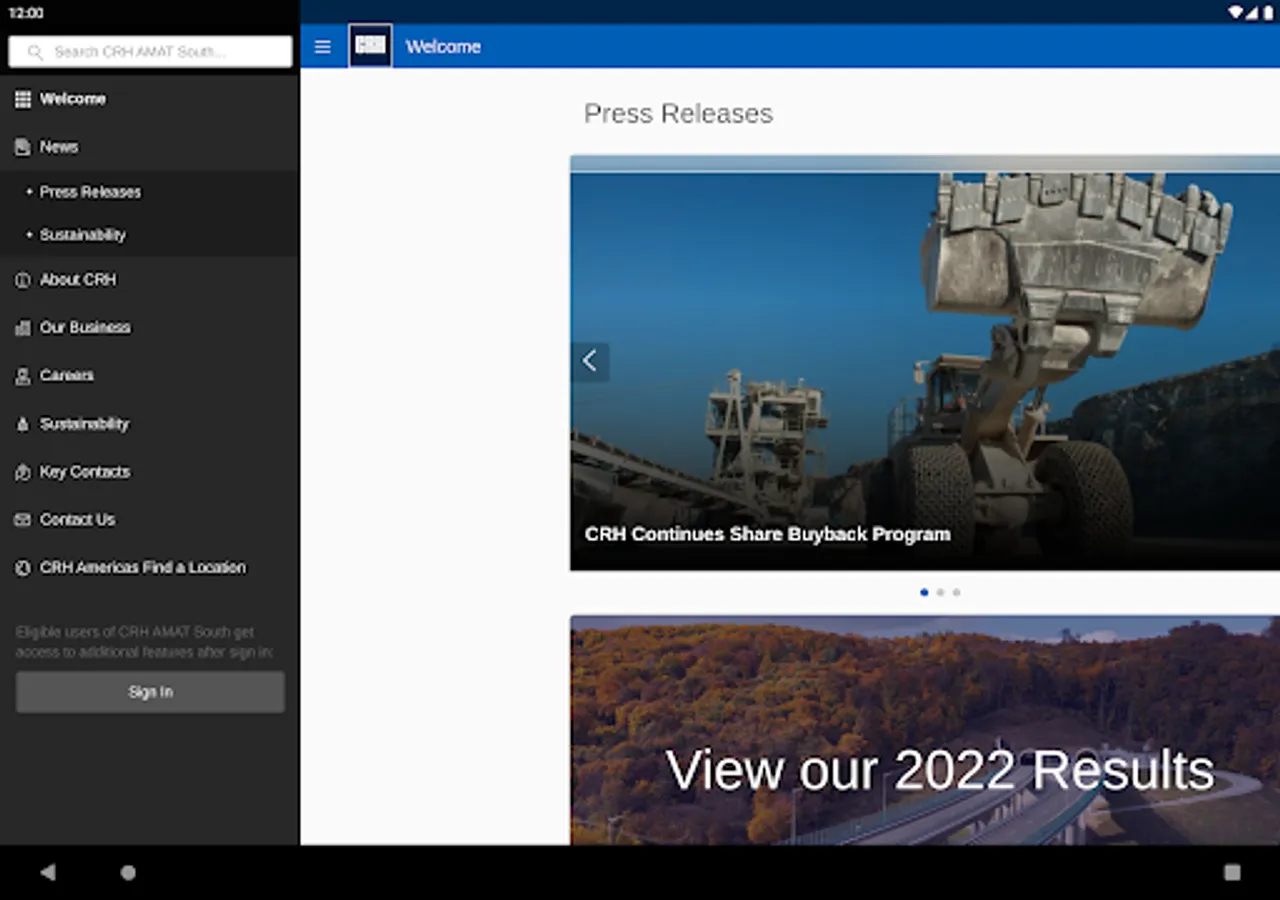This screenshot has height=900, width=1280.
Task: Click the About CRH info icon
Action: (23, 280)
